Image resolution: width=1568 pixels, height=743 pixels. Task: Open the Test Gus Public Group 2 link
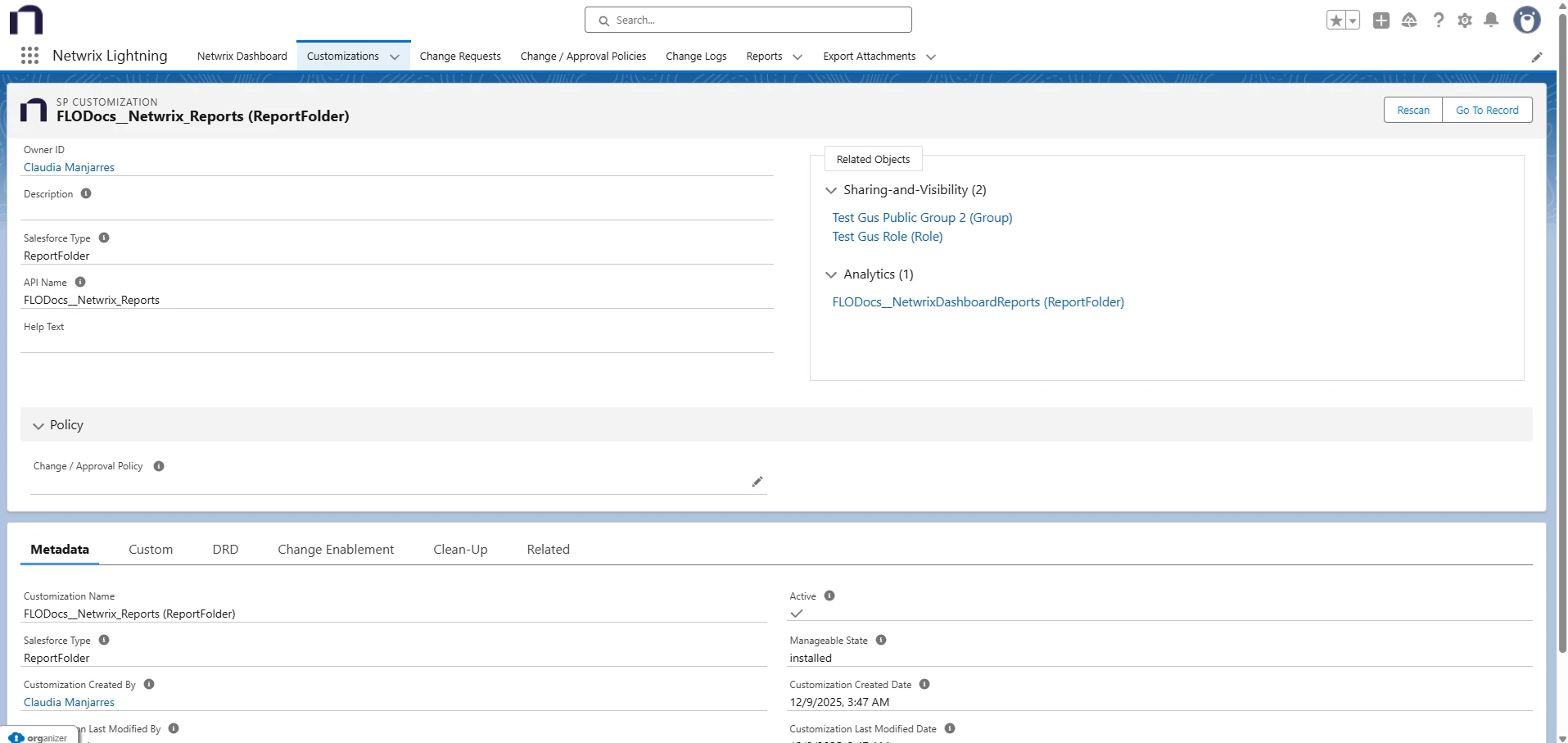click(x=922, y=218)
